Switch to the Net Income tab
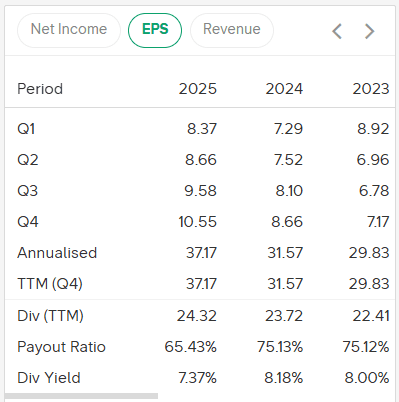The width and height of the screenshot is (399, 402). click(69, 30)
